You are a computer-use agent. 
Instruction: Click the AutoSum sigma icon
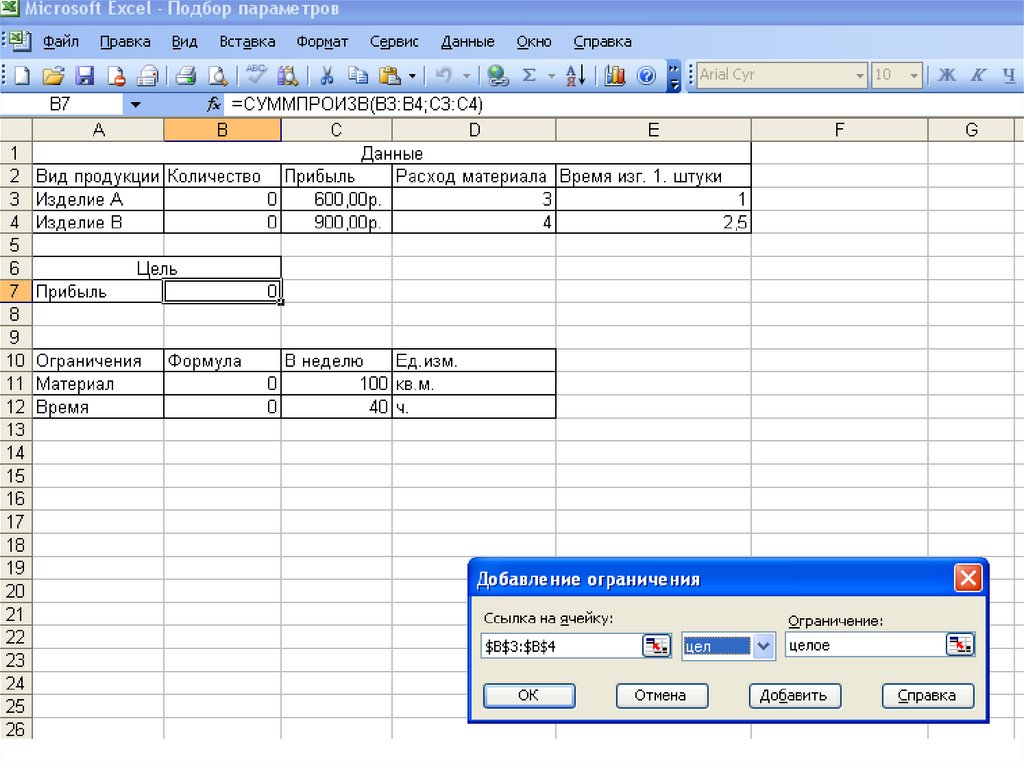tap(529, 75)
